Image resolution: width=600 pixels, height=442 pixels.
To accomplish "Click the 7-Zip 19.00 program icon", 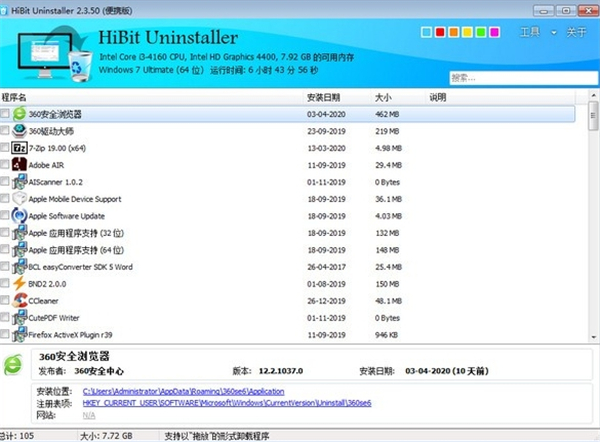I will click(x=19, y=148).
